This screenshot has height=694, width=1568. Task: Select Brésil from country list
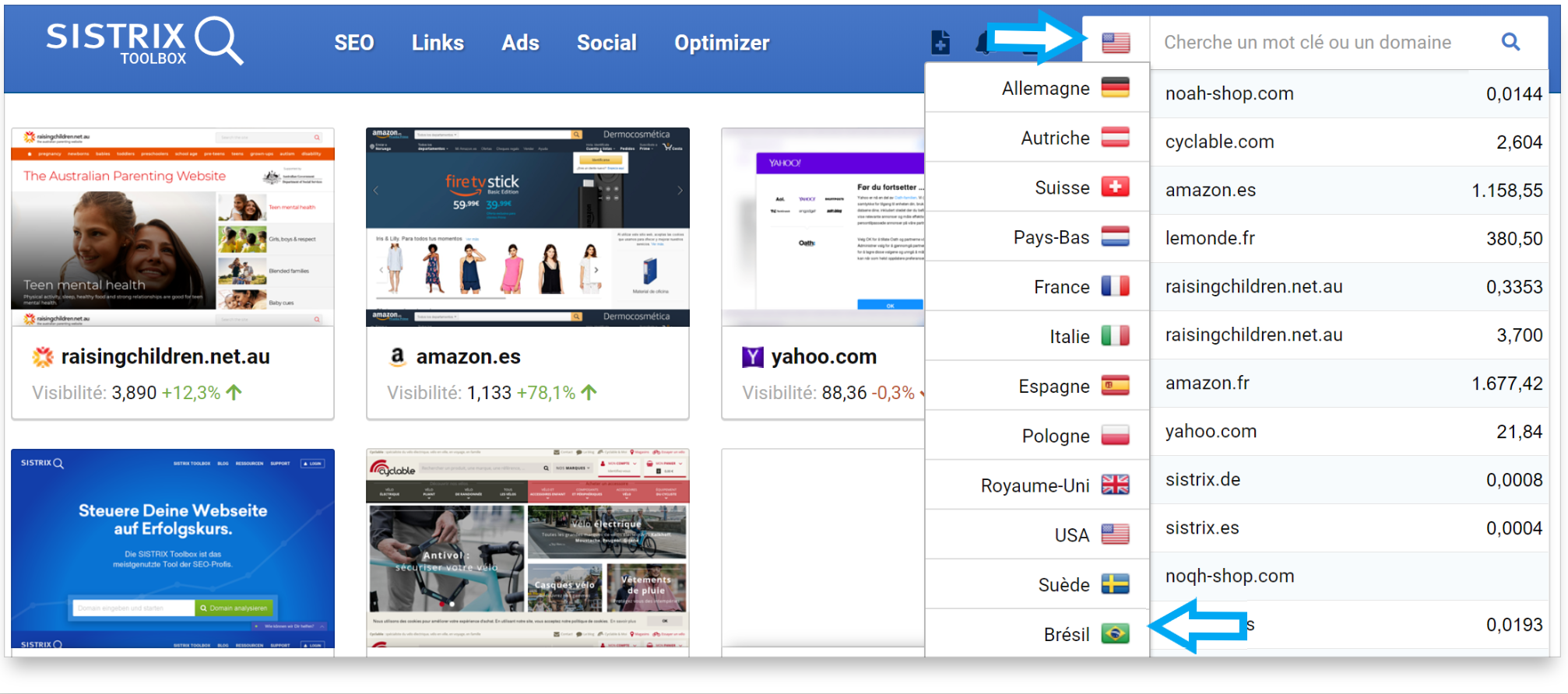tap(1037, 634)
